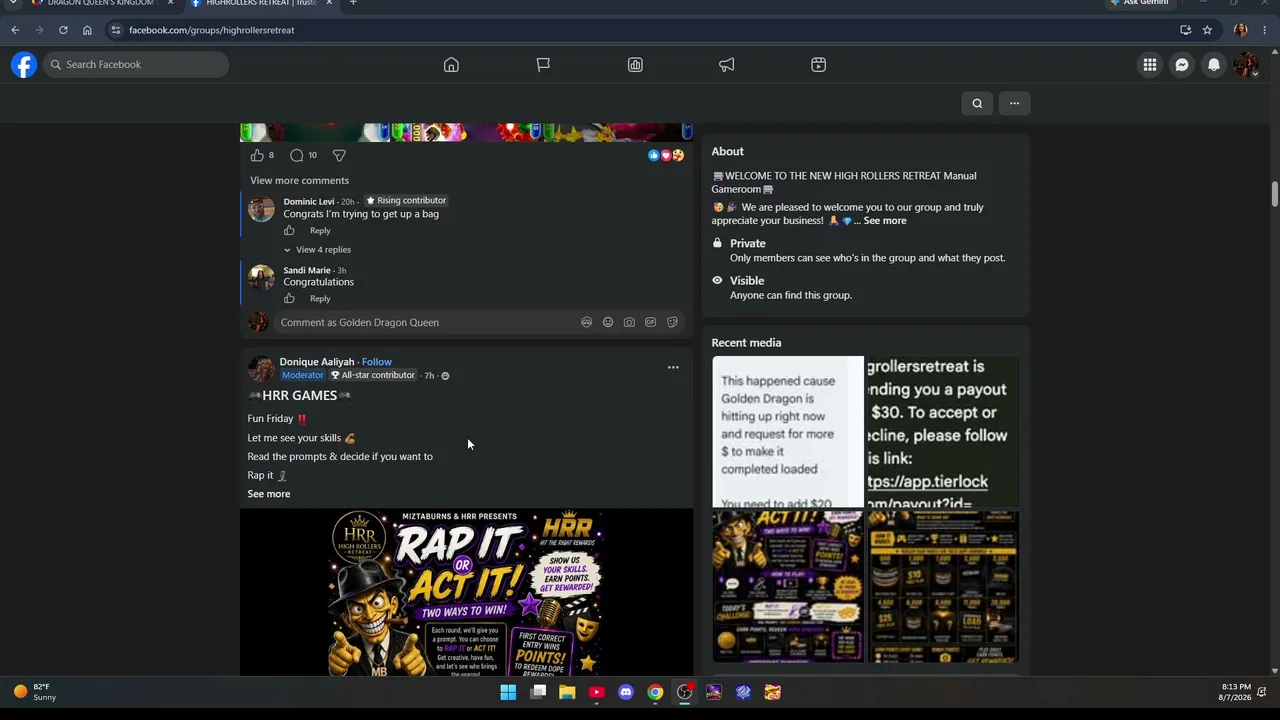Viewport: 1280px width, 720px height.
Task: Click the address bar URL
Action: coord(212,30)
